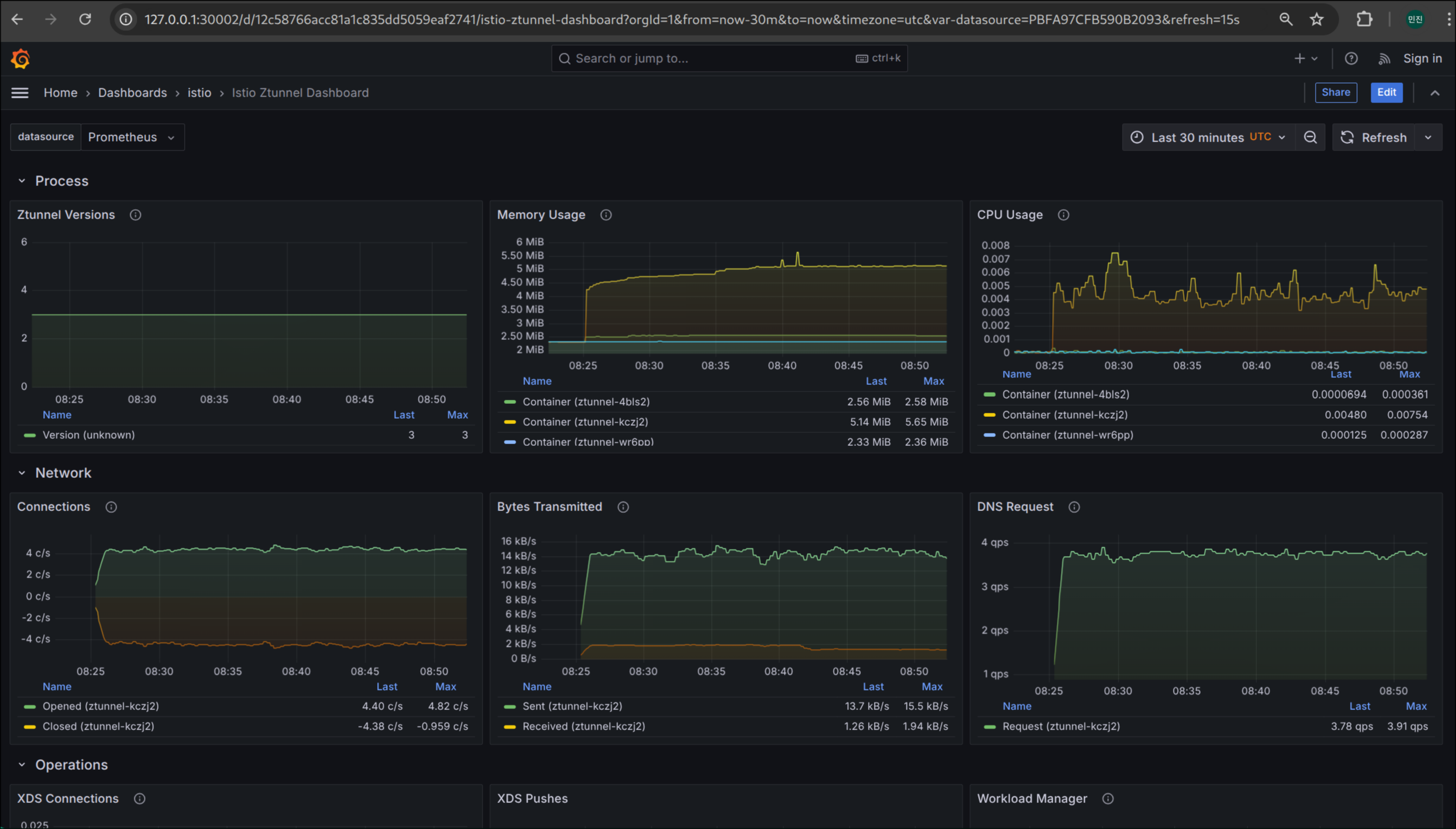Toggle Sent (ztunnel-kczj2) series in legend
Screen dimensions: 1456x829
[572, 706]
